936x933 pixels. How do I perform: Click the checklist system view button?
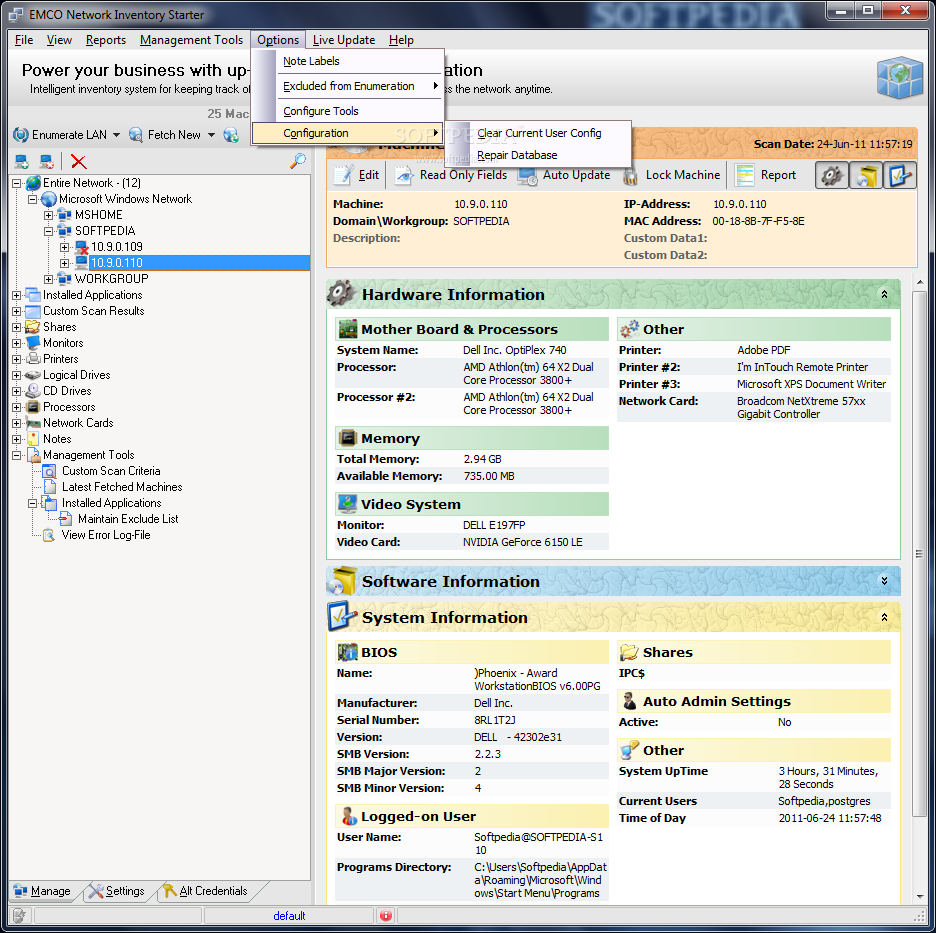click(900, 175)
